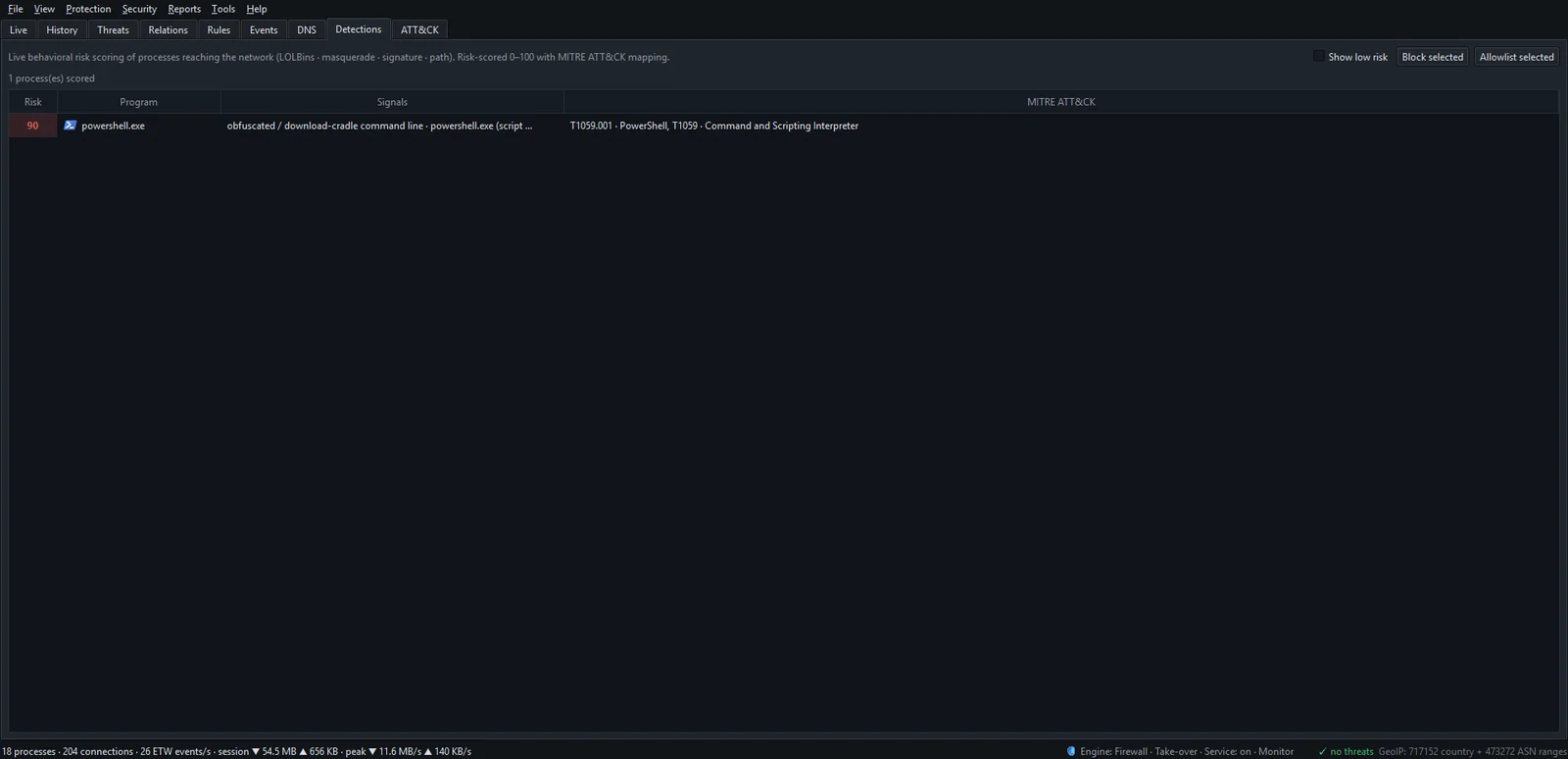Open the Protection menu
1568x759 pixels.
pyautogui.click(x=88, y=9)
